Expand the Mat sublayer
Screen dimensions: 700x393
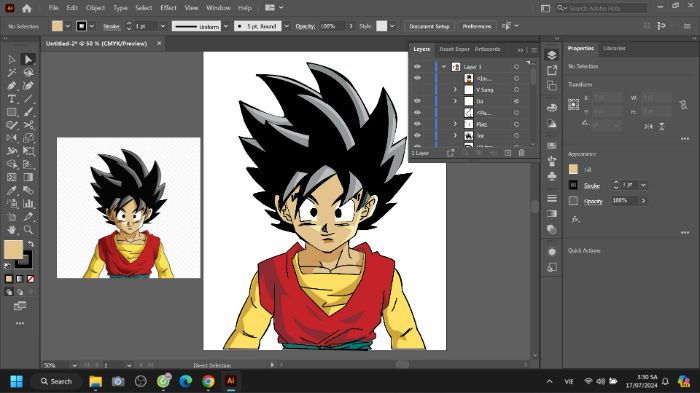455,124
